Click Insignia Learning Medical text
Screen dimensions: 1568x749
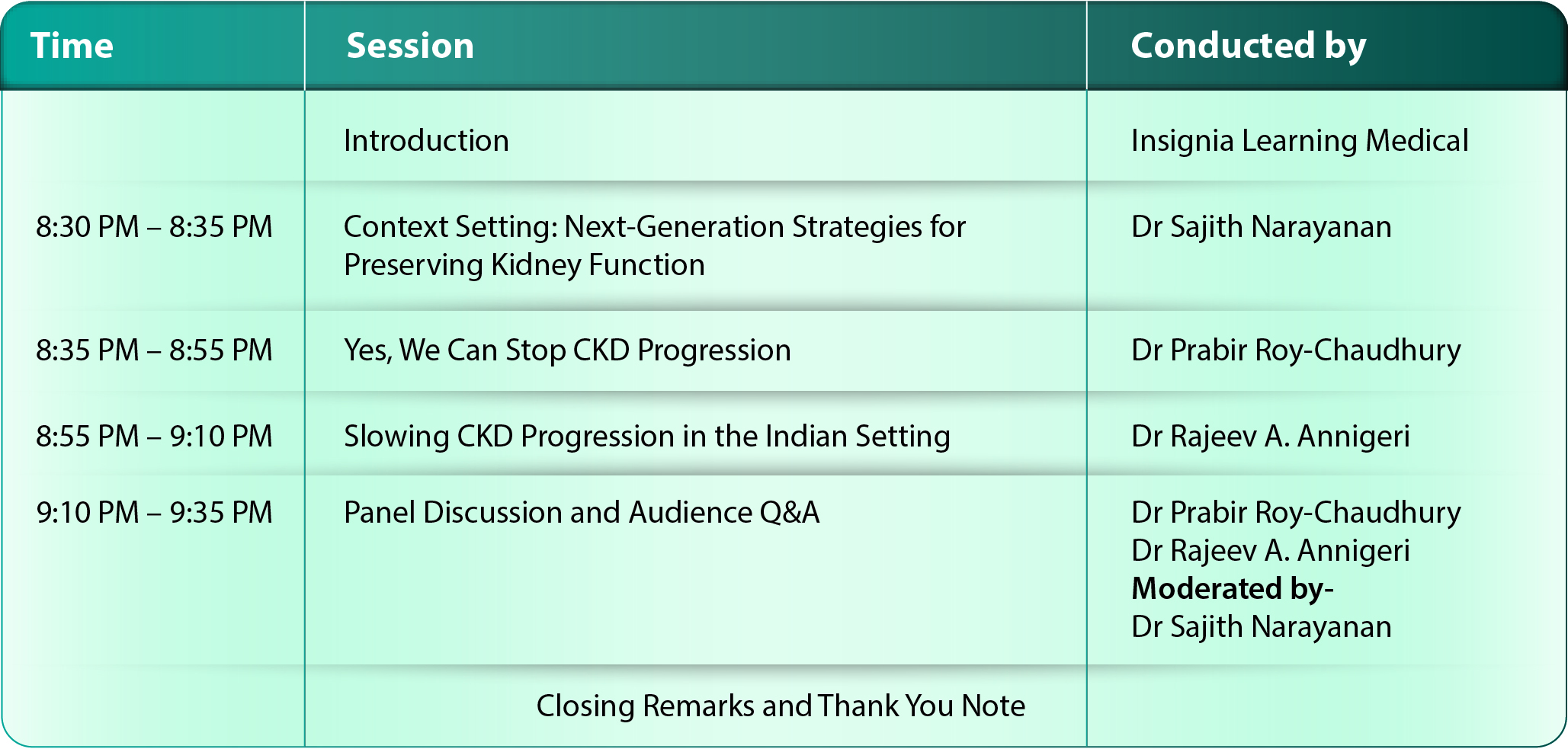pos(1300,141)
